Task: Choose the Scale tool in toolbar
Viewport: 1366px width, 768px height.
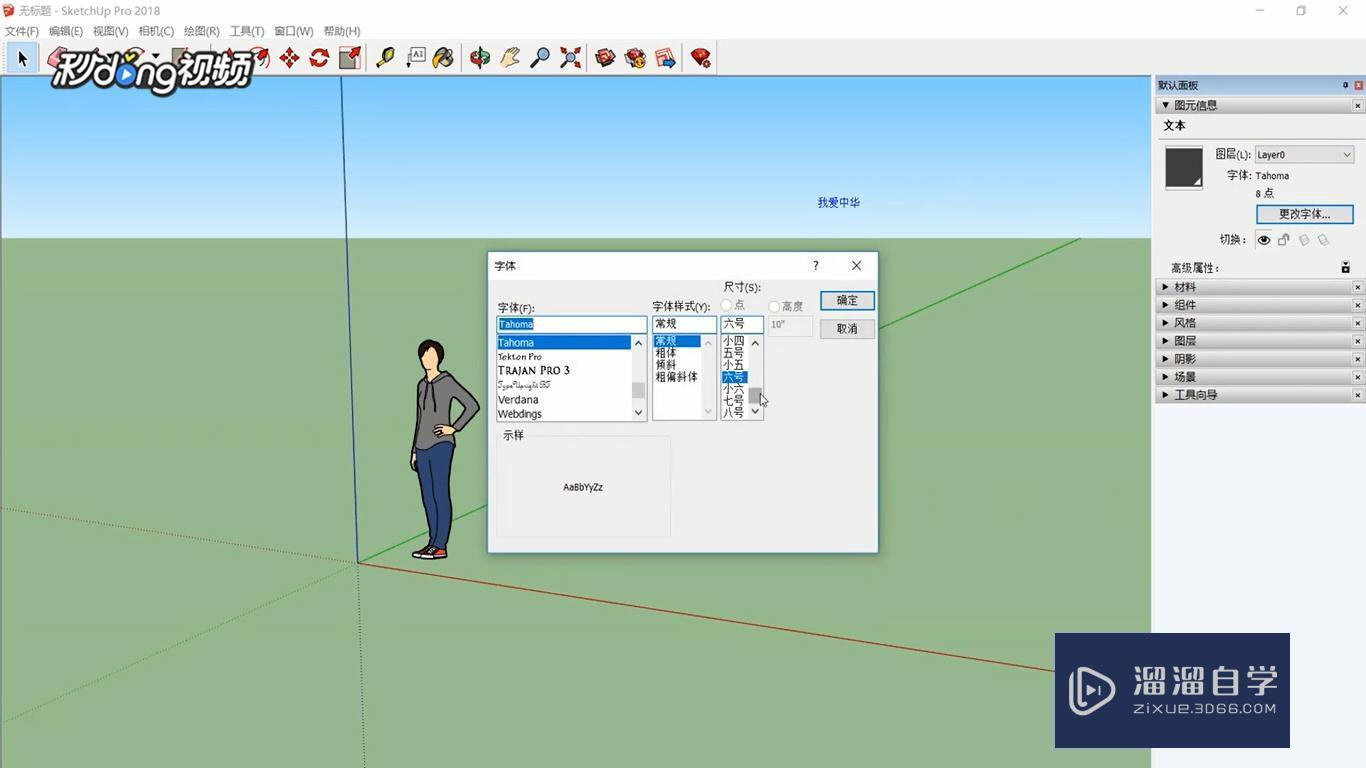Action: (349, 58)
